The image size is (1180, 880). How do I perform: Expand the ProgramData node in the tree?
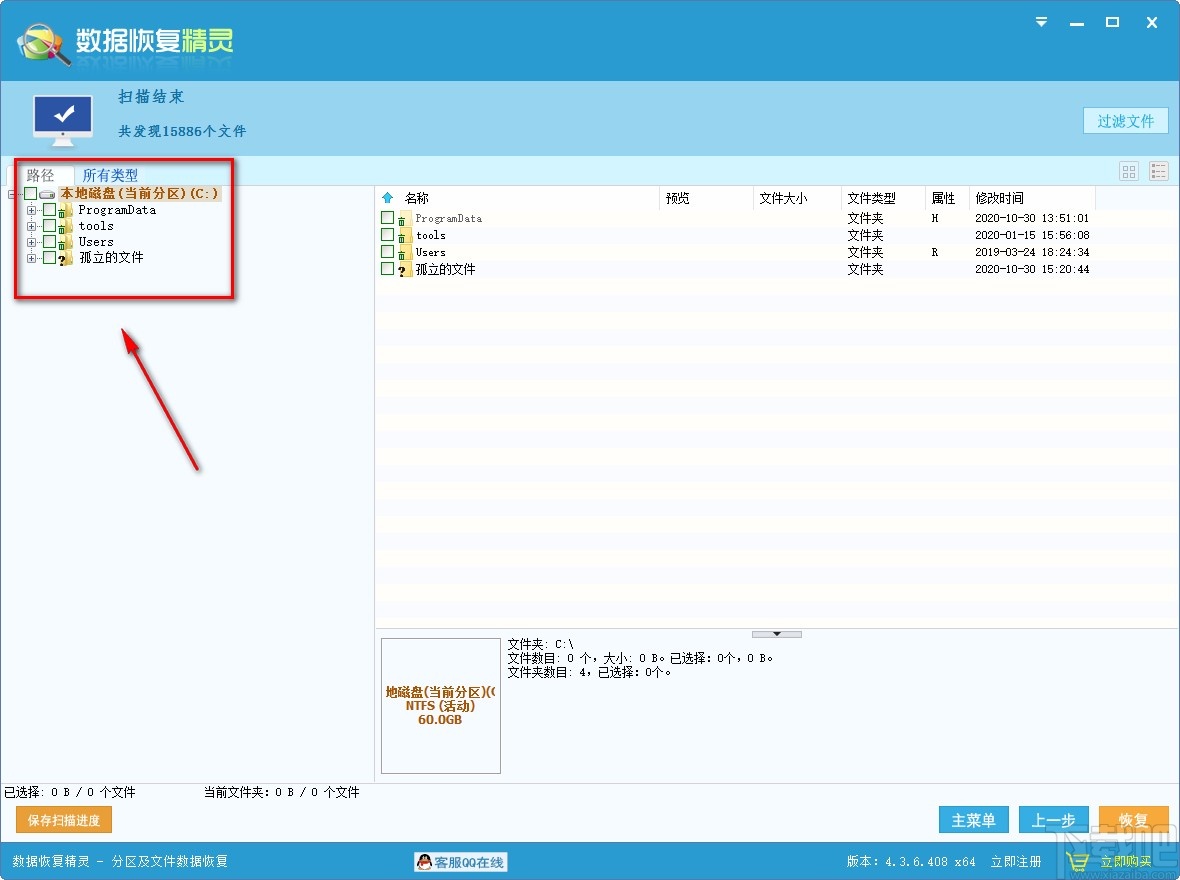pyautogui.click(x=31, y=209)
